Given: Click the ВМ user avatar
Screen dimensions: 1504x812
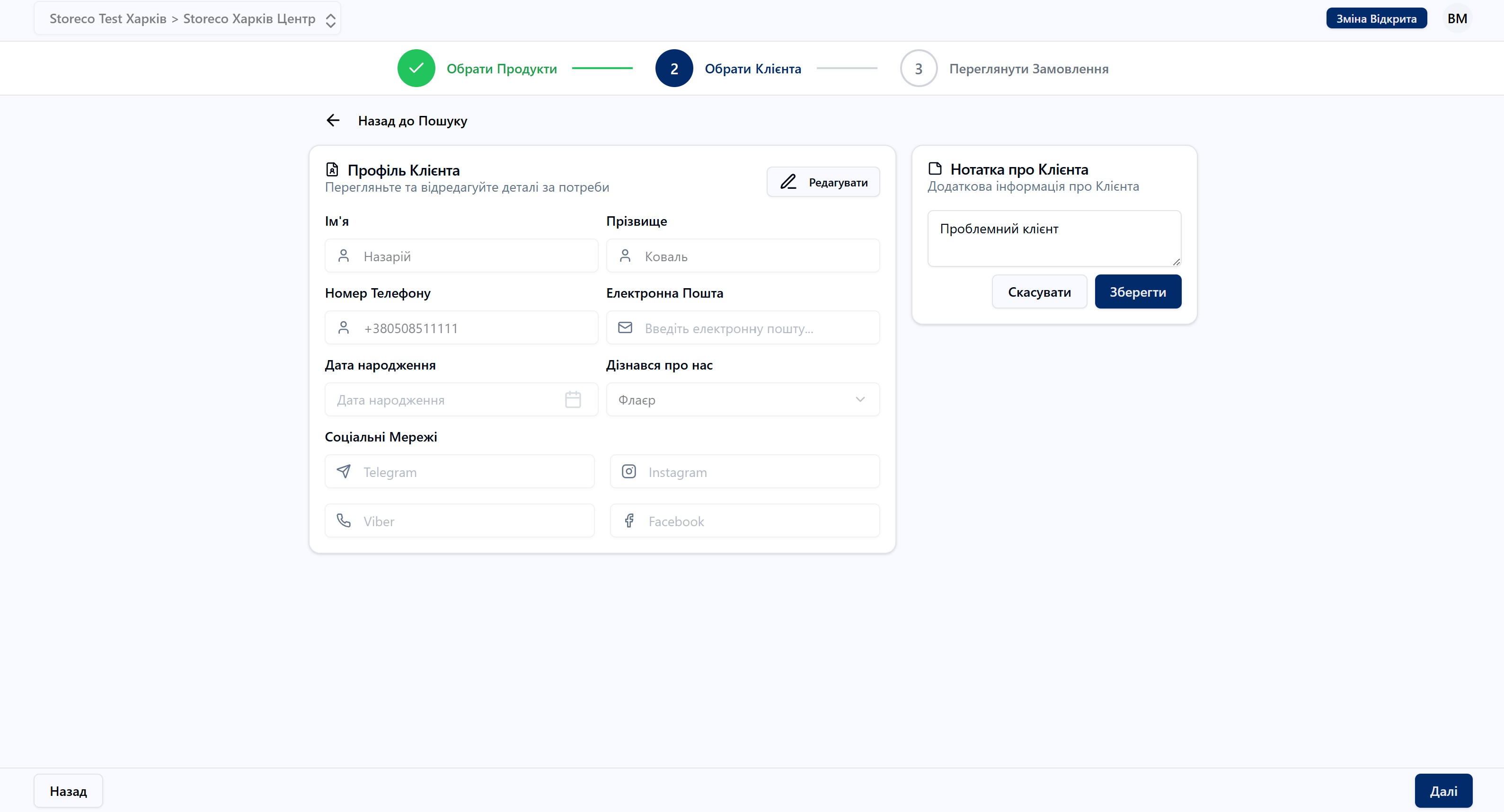Looking at the screenshot, I should click(1457, 18).
